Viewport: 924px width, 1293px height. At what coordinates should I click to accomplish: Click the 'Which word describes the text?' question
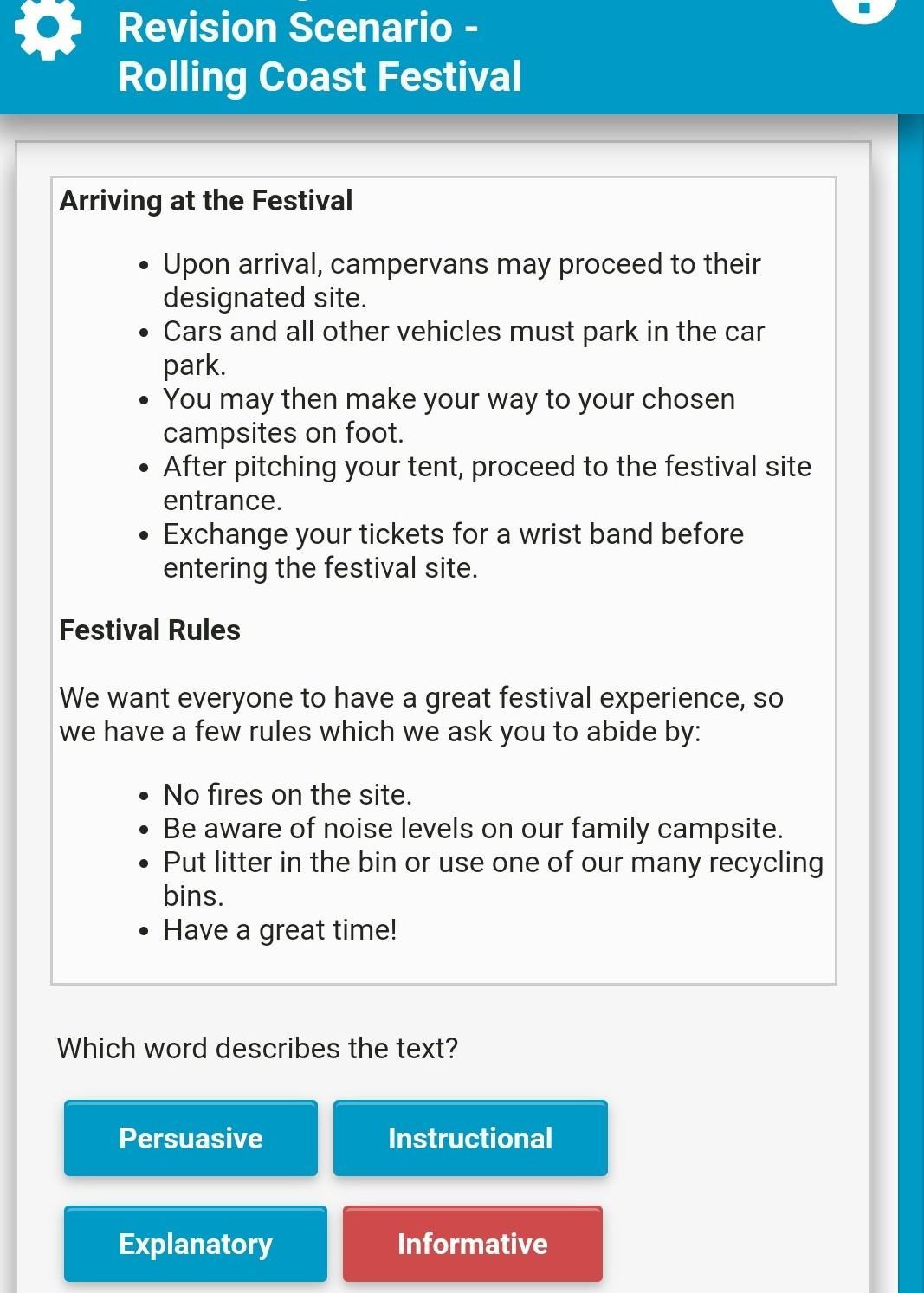point(257,1048)
